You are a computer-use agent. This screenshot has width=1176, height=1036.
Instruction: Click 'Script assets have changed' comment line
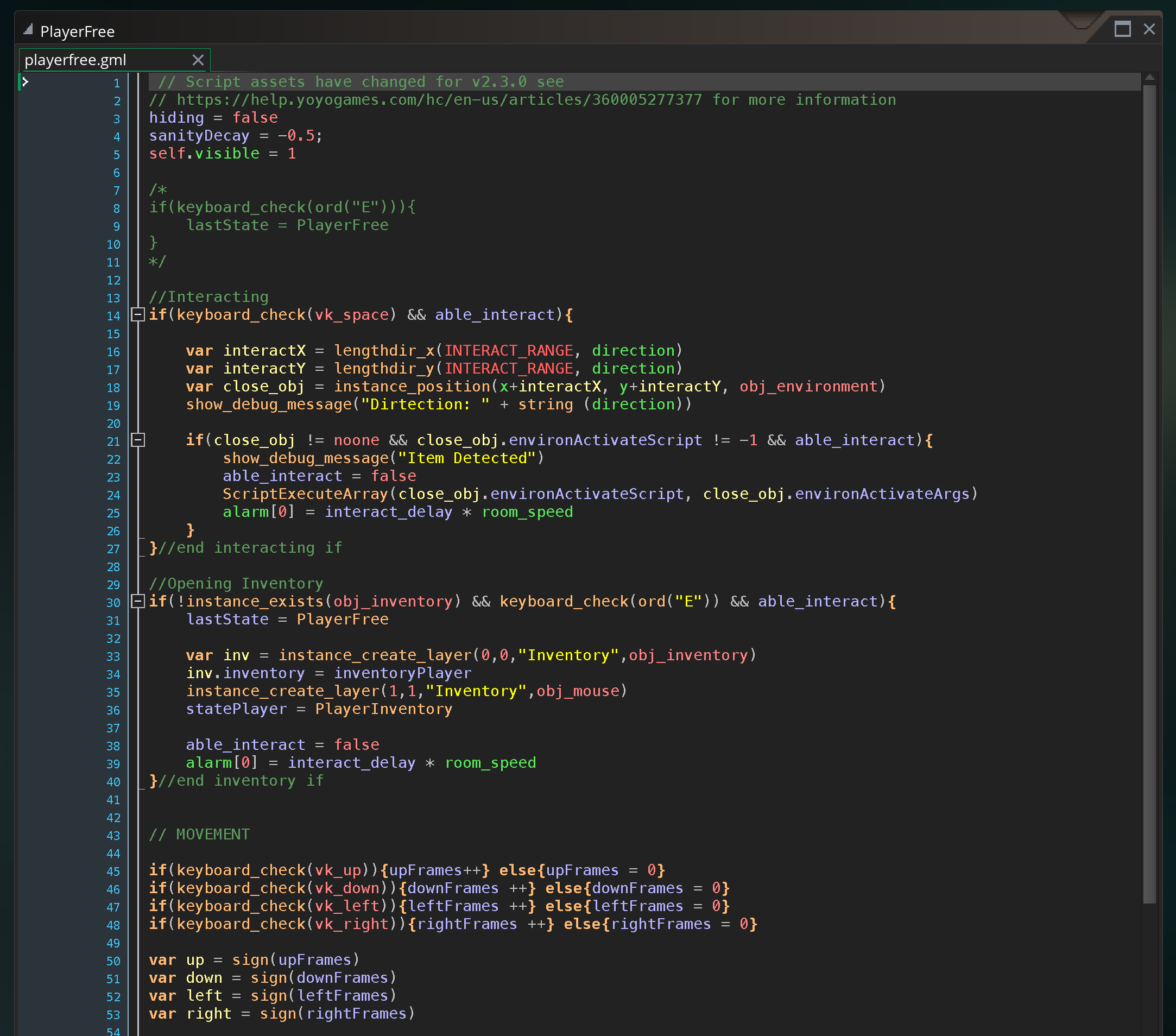point(361,81)
